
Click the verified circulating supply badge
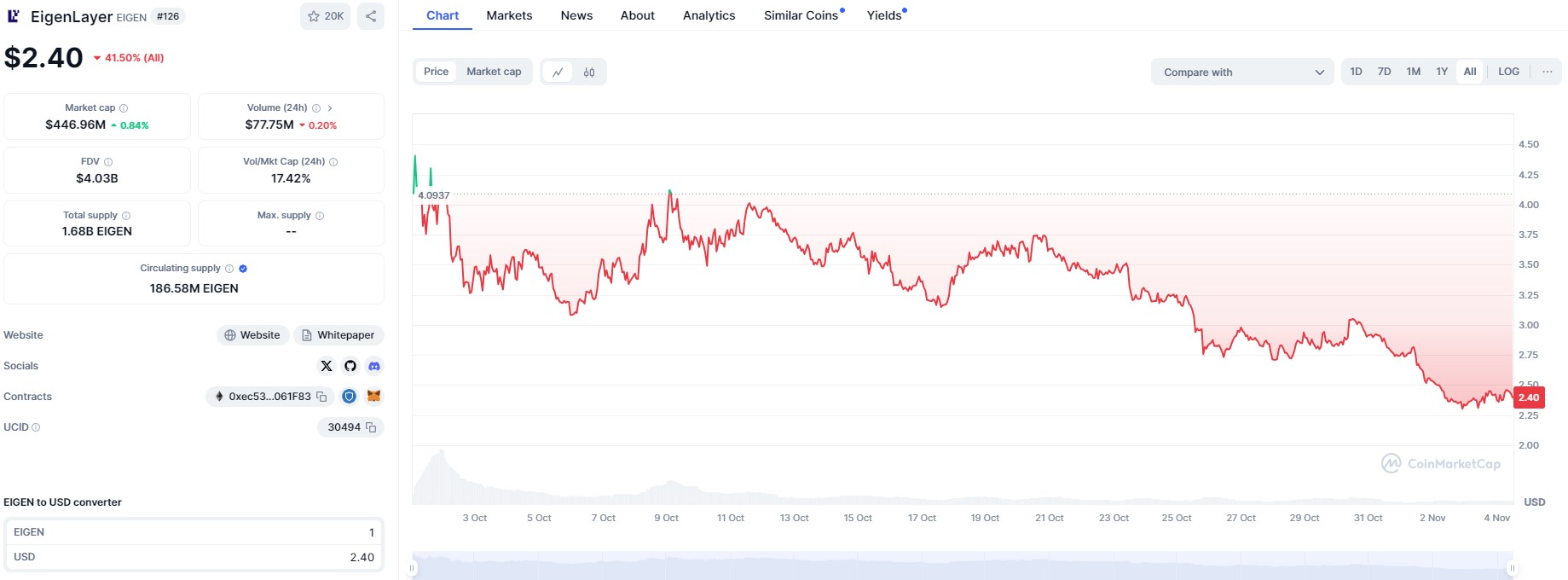click(243, 269)
